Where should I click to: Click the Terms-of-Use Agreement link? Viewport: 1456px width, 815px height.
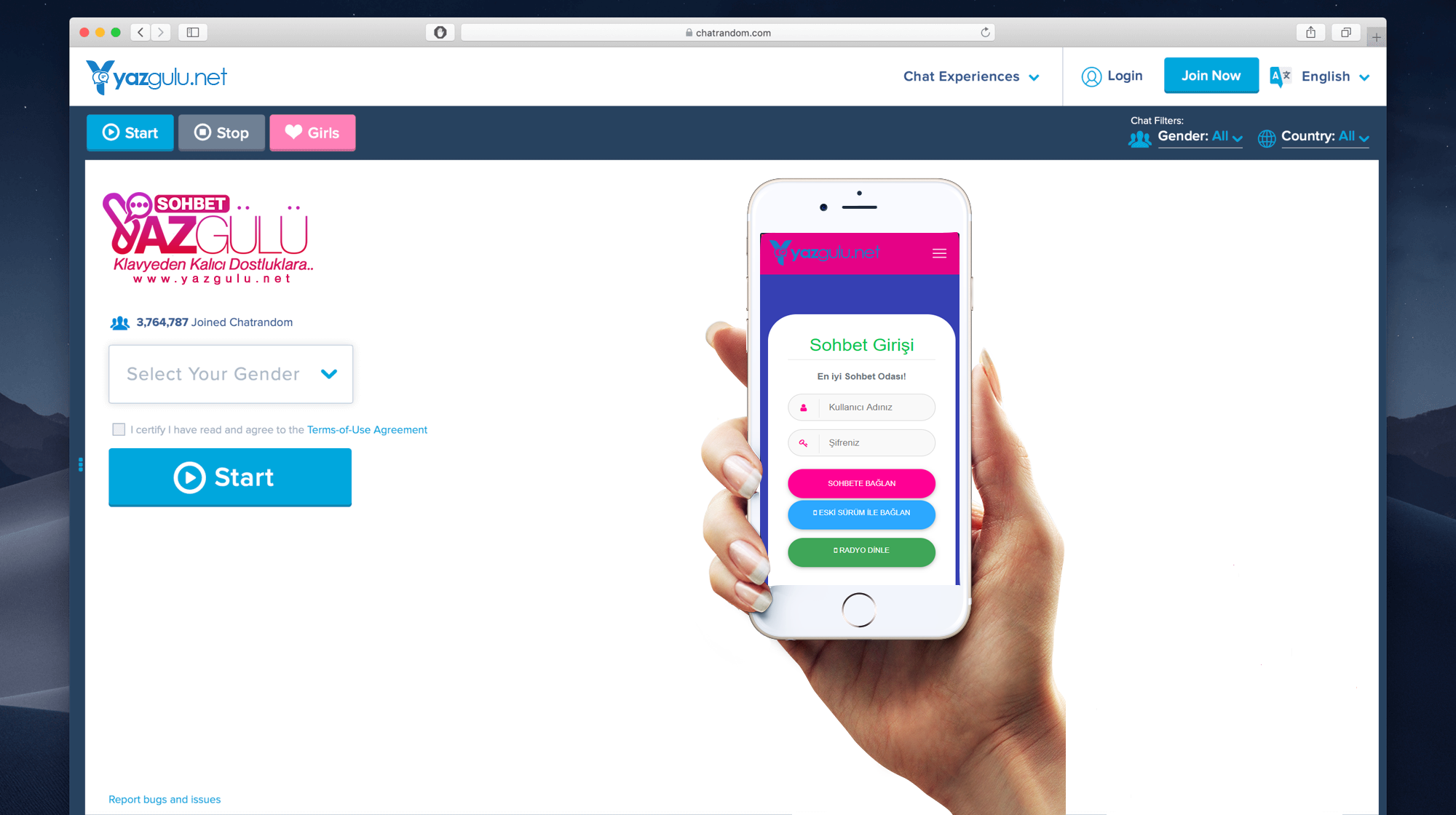click(367, 430)
